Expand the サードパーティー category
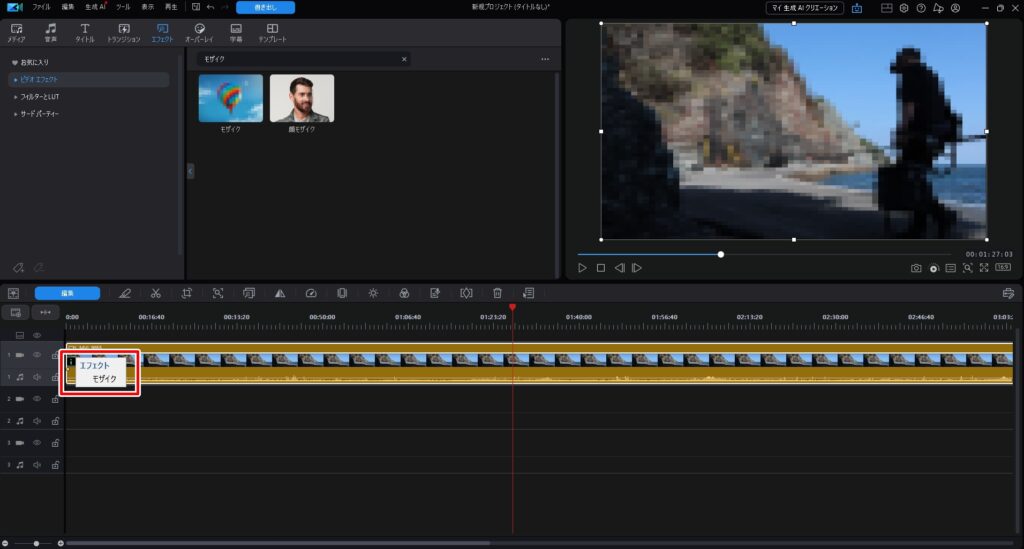 [x=40, y=114]
